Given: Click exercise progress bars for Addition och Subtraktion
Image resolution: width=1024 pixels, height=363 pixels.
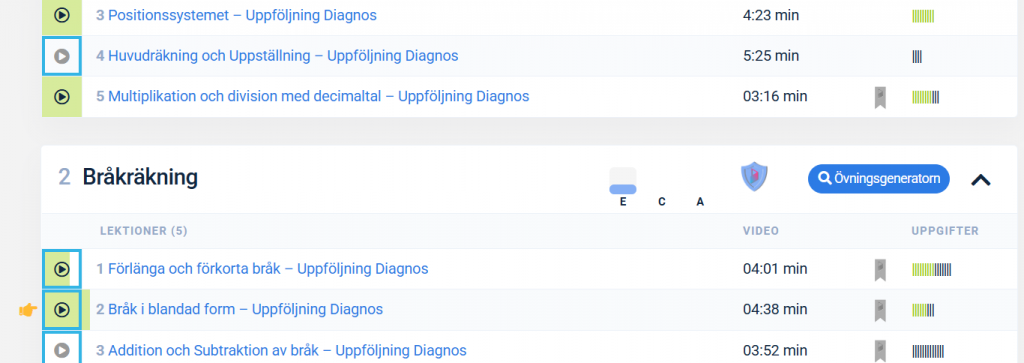Looking at the screenshot, I should 928,351.
